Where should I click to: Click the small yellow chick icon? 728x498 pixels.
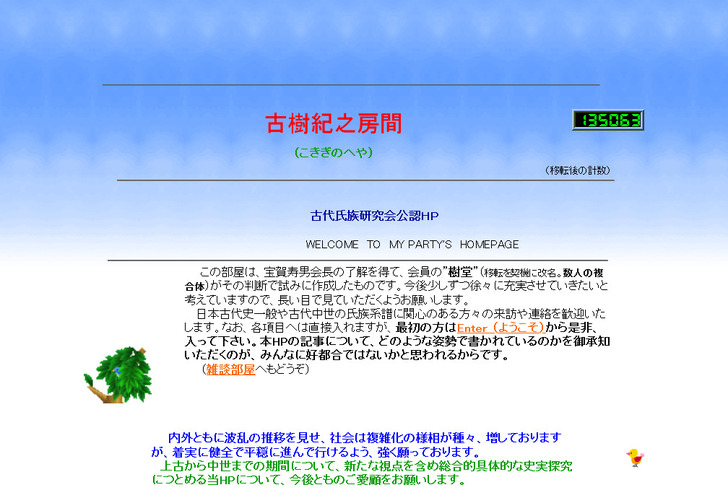(x=634, y=458)
